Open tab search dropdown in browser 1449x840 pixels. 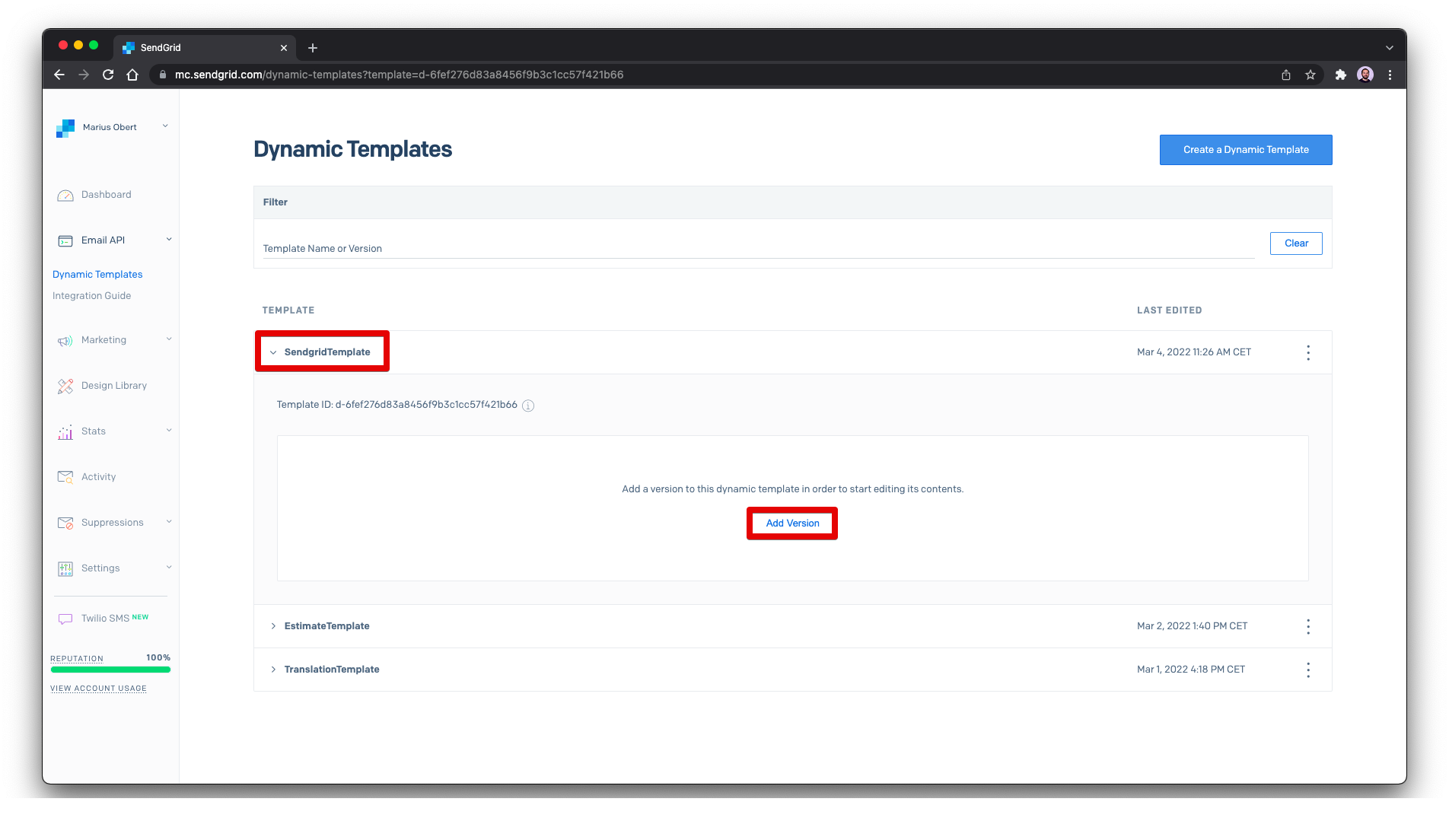pos(1390,48)
